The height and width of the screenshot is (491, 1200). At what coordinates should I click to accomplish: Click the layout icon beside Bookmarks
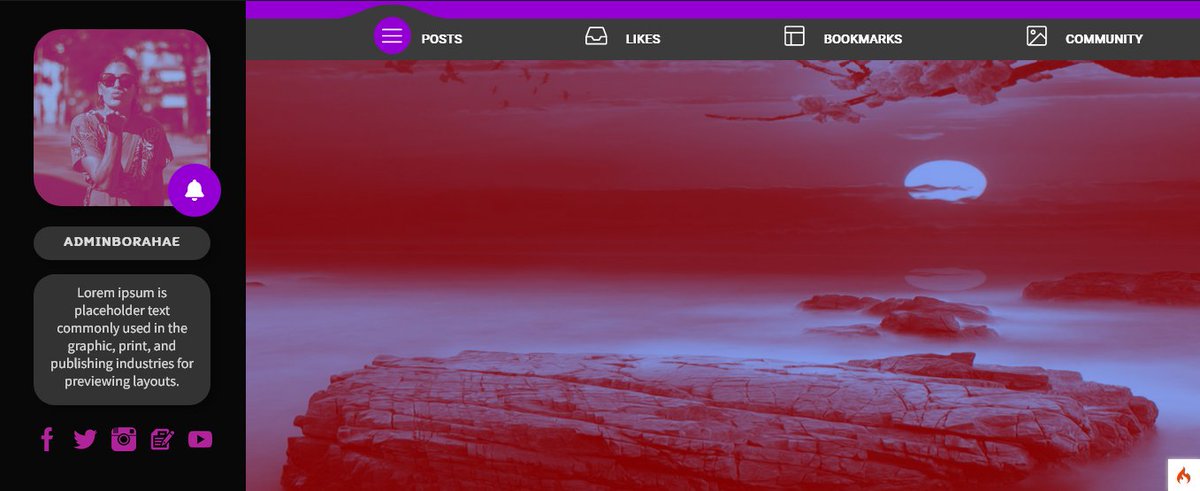coord(794,37)
